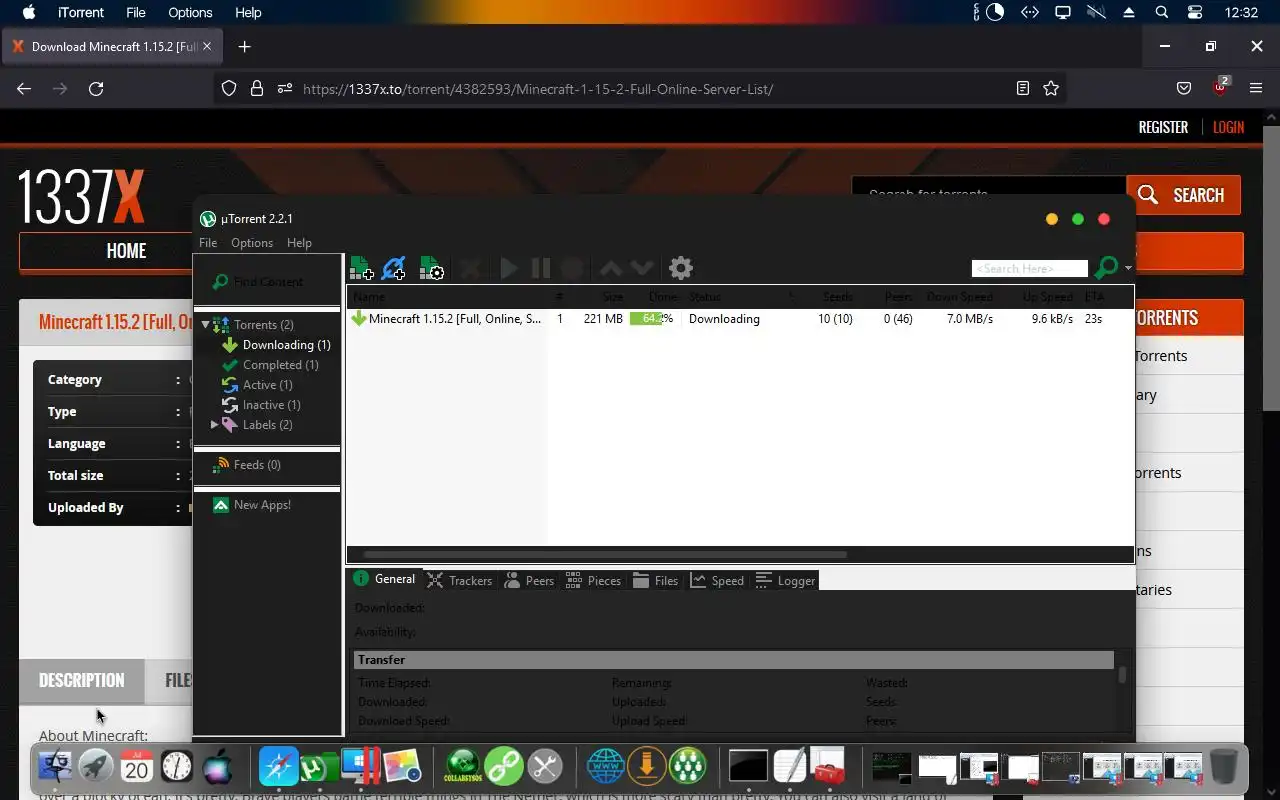Screen dimensions: 1280x800
Task: Open the µTorrent File menu
Action: (x=208, y=243)
